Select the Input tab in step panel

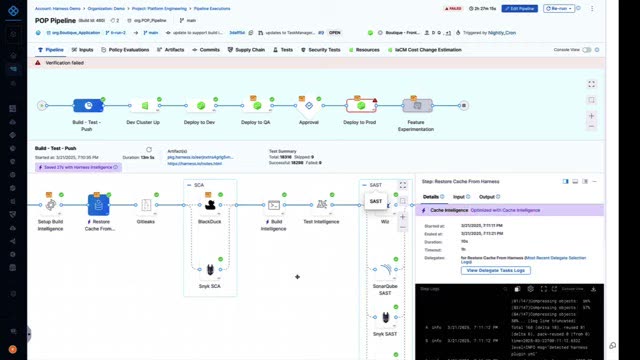pyautogui.click(x=461, y=197)
